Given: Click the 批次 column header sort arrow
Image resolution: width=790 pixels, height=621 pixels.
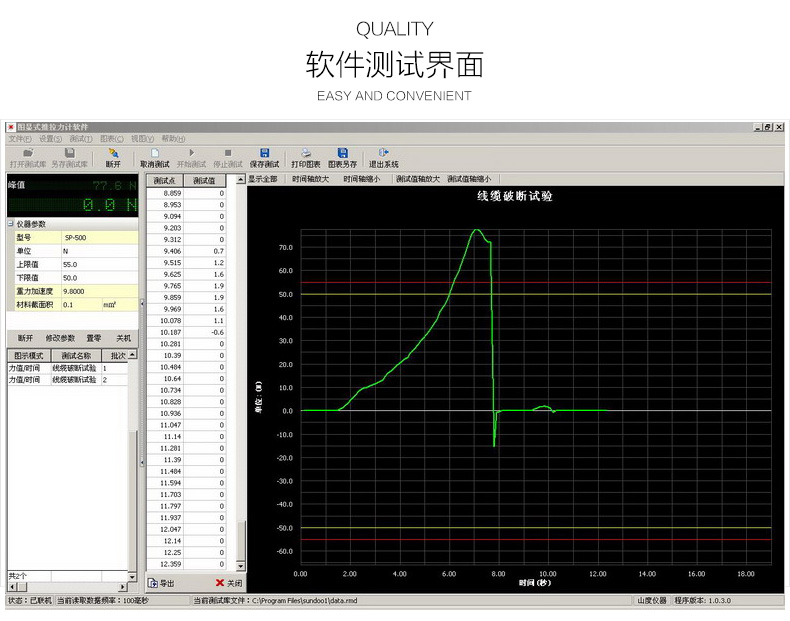Looking at the screenshot, I should coord(132,355).
